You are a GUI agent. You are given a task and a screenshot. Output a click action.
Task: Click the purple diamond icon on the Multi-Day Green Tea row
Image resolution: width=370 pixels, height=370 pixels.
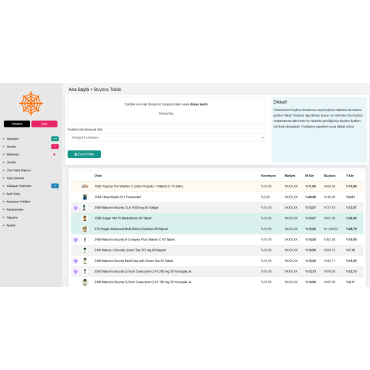[76, 261]
